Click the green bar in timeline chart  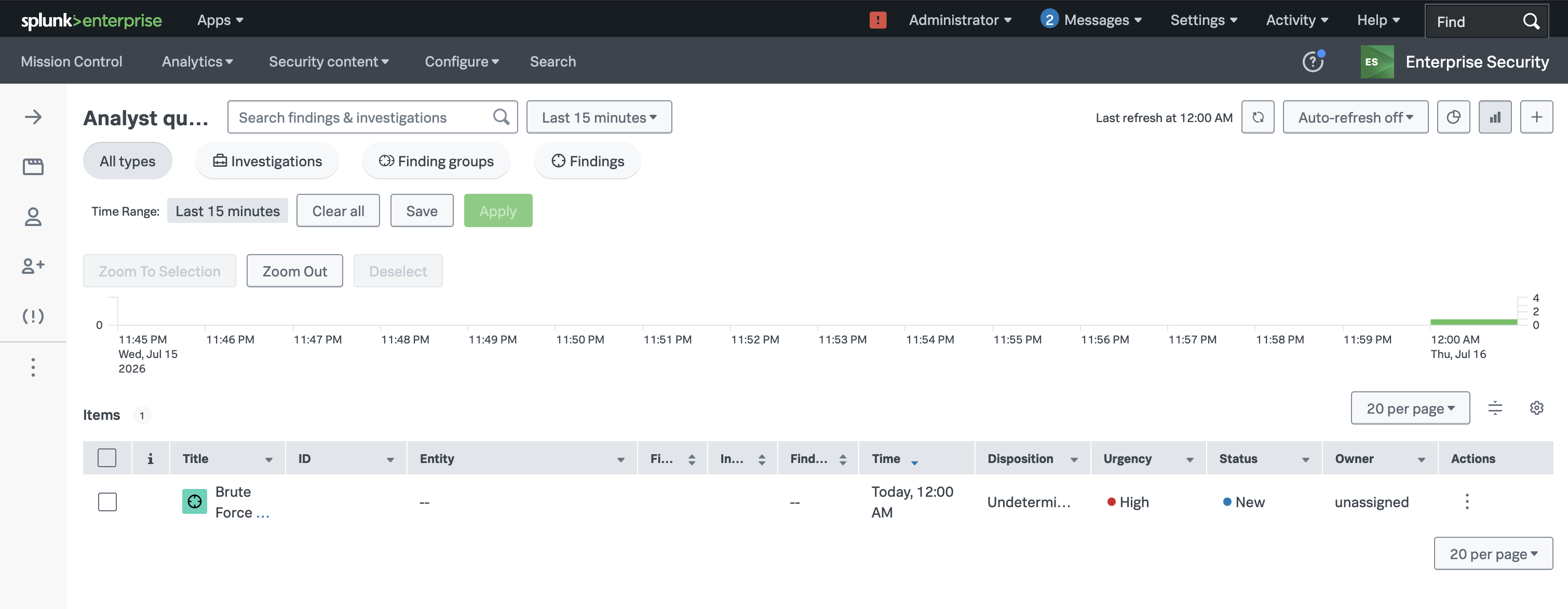(1473, 322)
